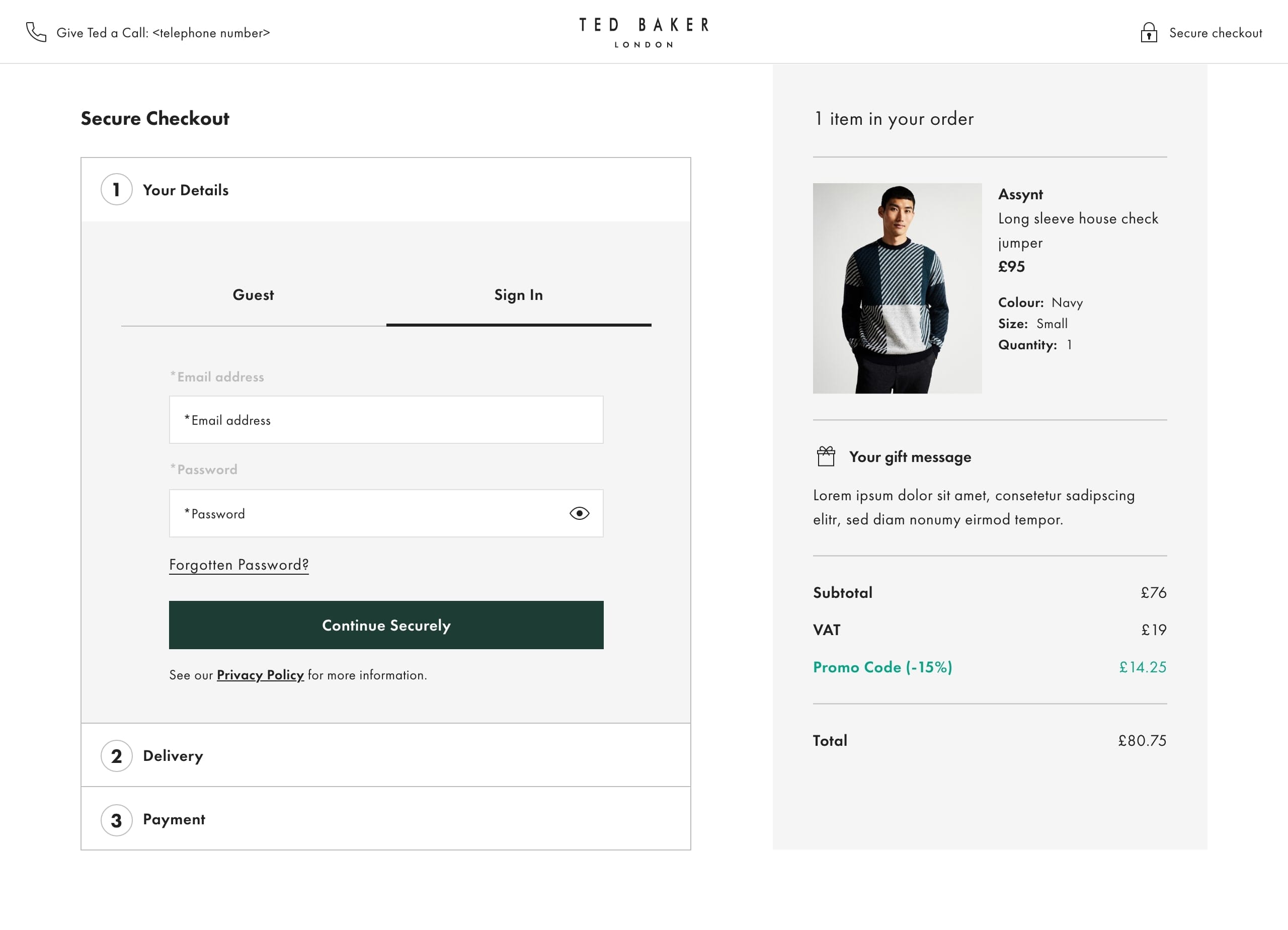Viewport: 1288px width, 930px height.
Task: Expand the Delivery section
Action: (385, 755)
